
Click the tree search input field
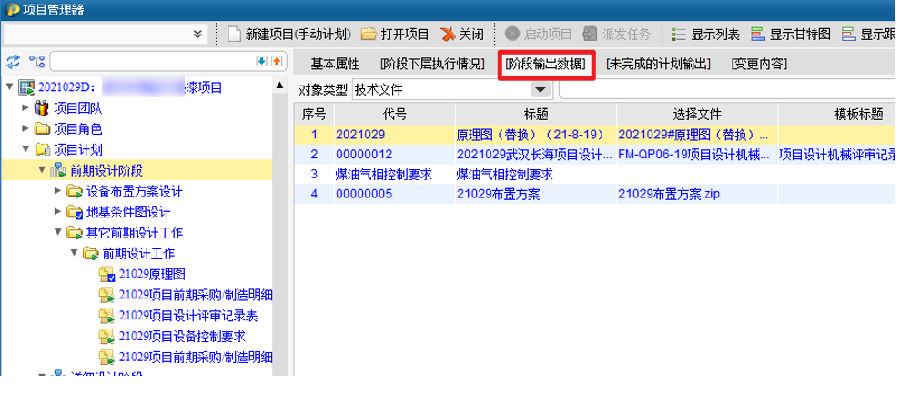point(153,61)
